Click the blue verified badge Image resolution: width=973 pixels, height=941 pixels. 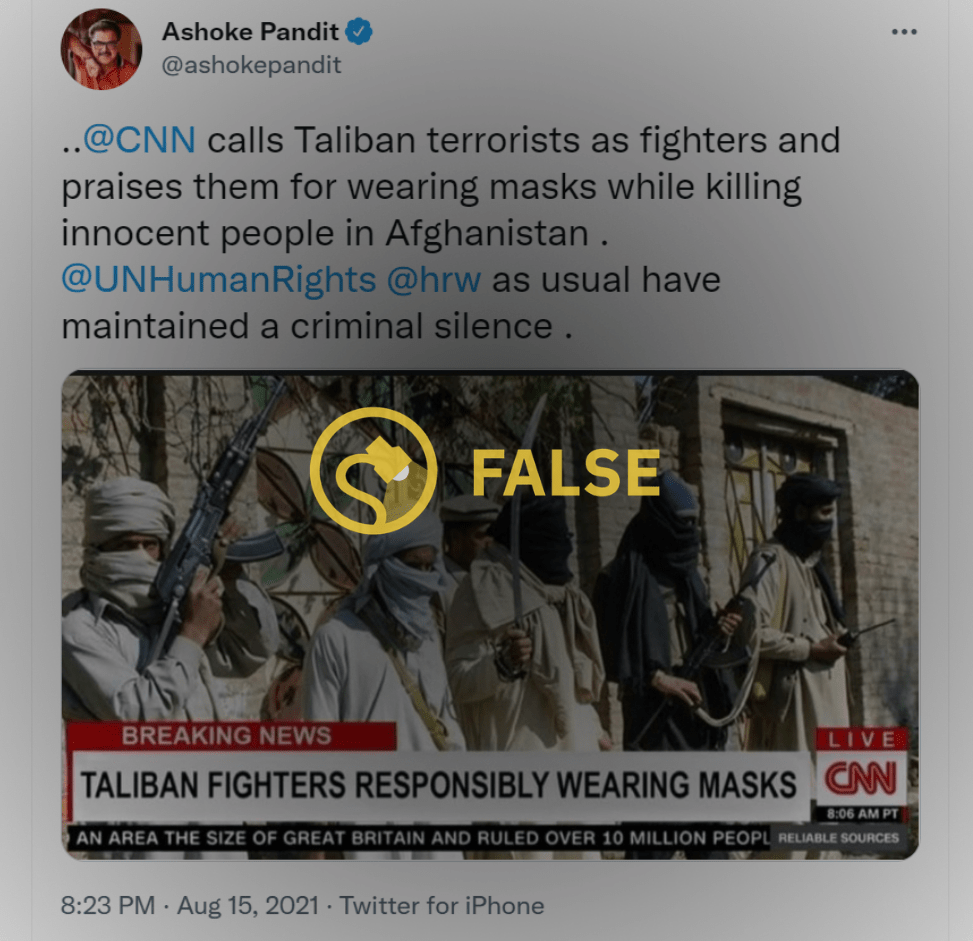[x=359, y=32]
